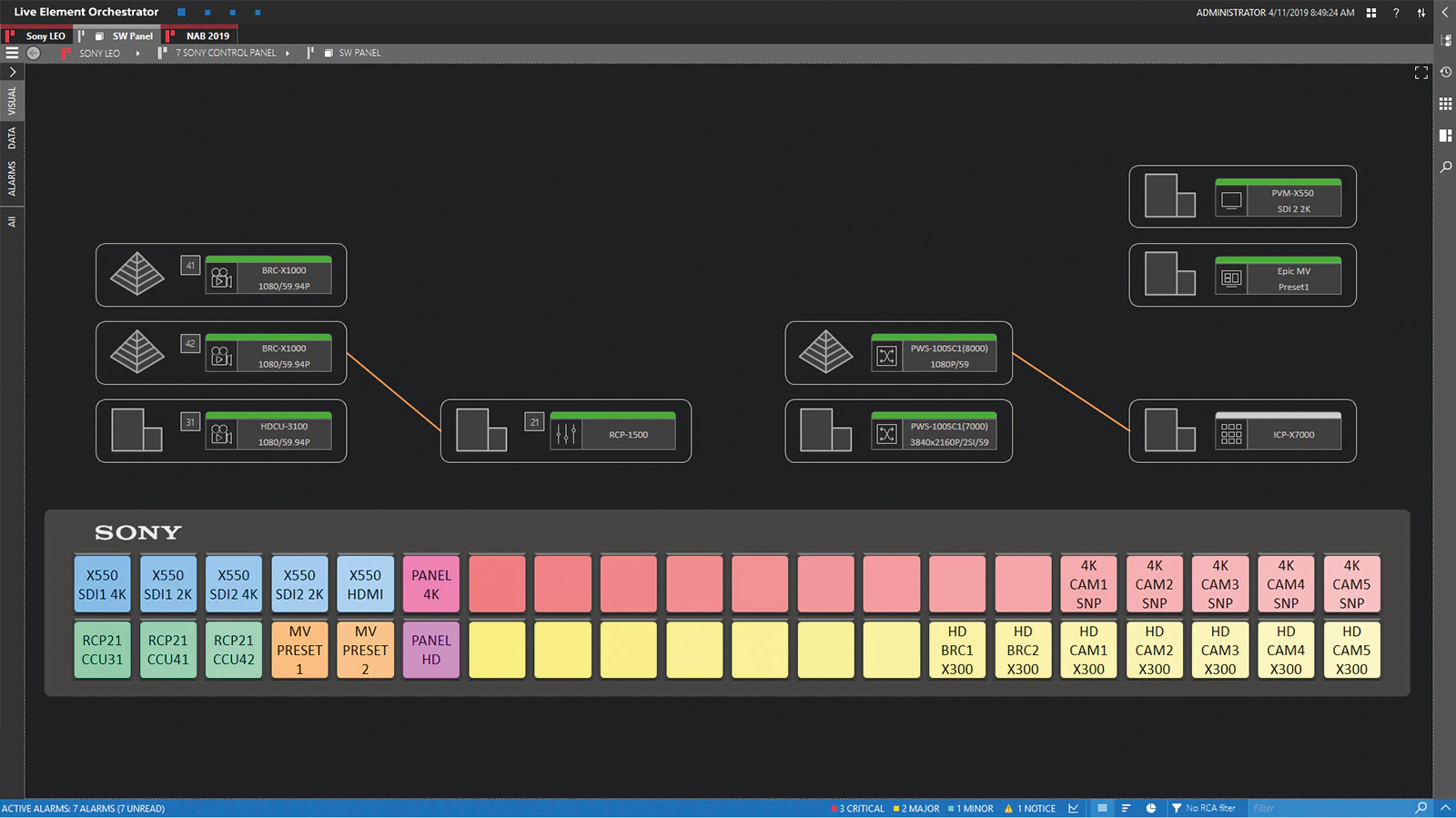1456x818 pixels.
Task: Toggle fullscreen view of the visual canvas
Action: [1421, 73]
